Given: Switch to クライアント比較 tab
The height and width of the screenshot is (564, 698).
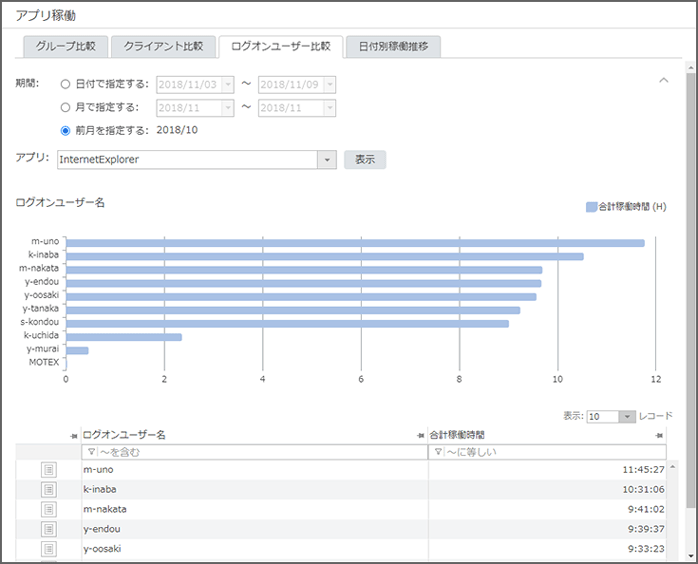Looking at the screenshot, I should coord(163,46).
